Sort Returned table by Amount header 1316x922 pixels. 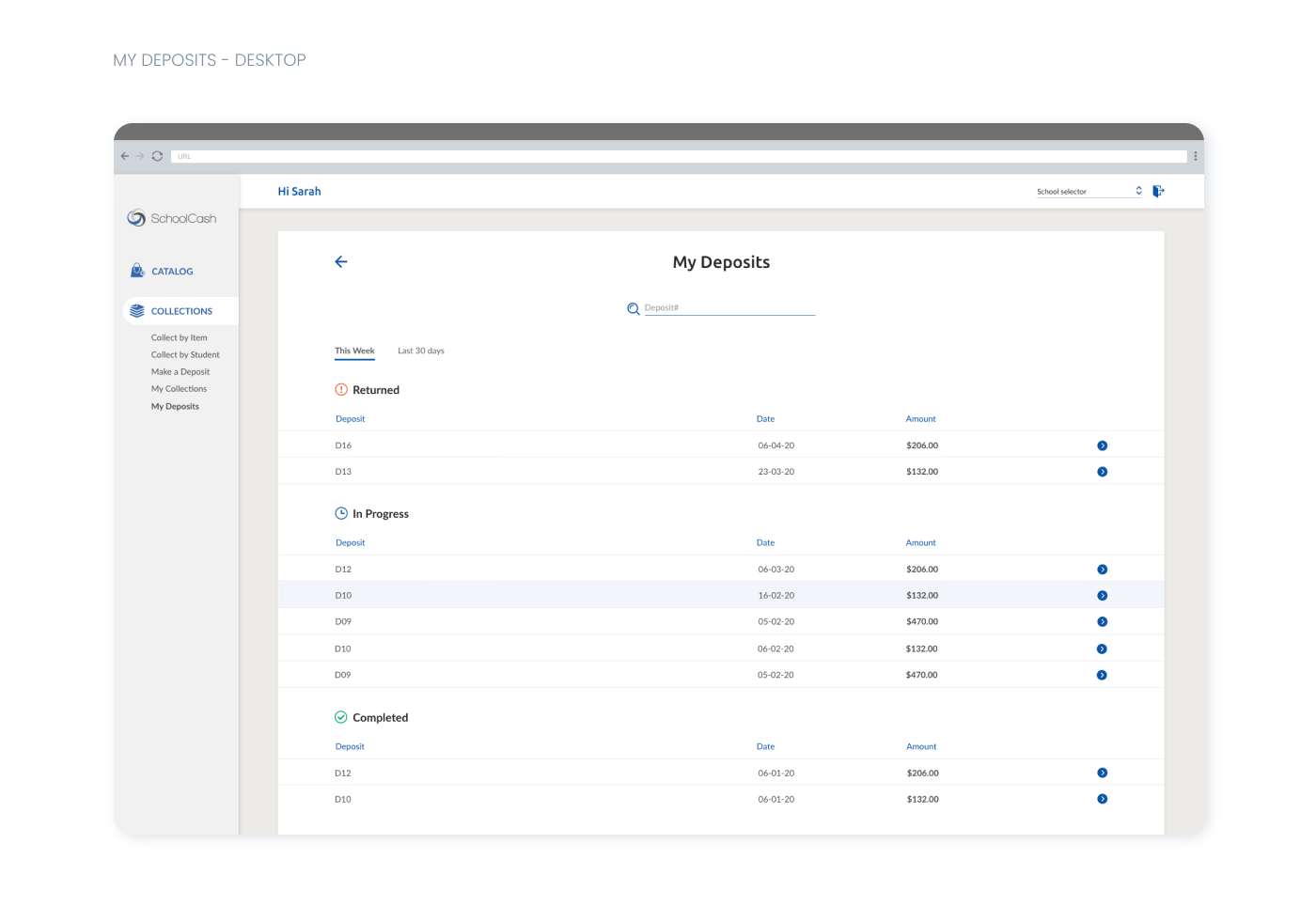click(x=920, y=419)
